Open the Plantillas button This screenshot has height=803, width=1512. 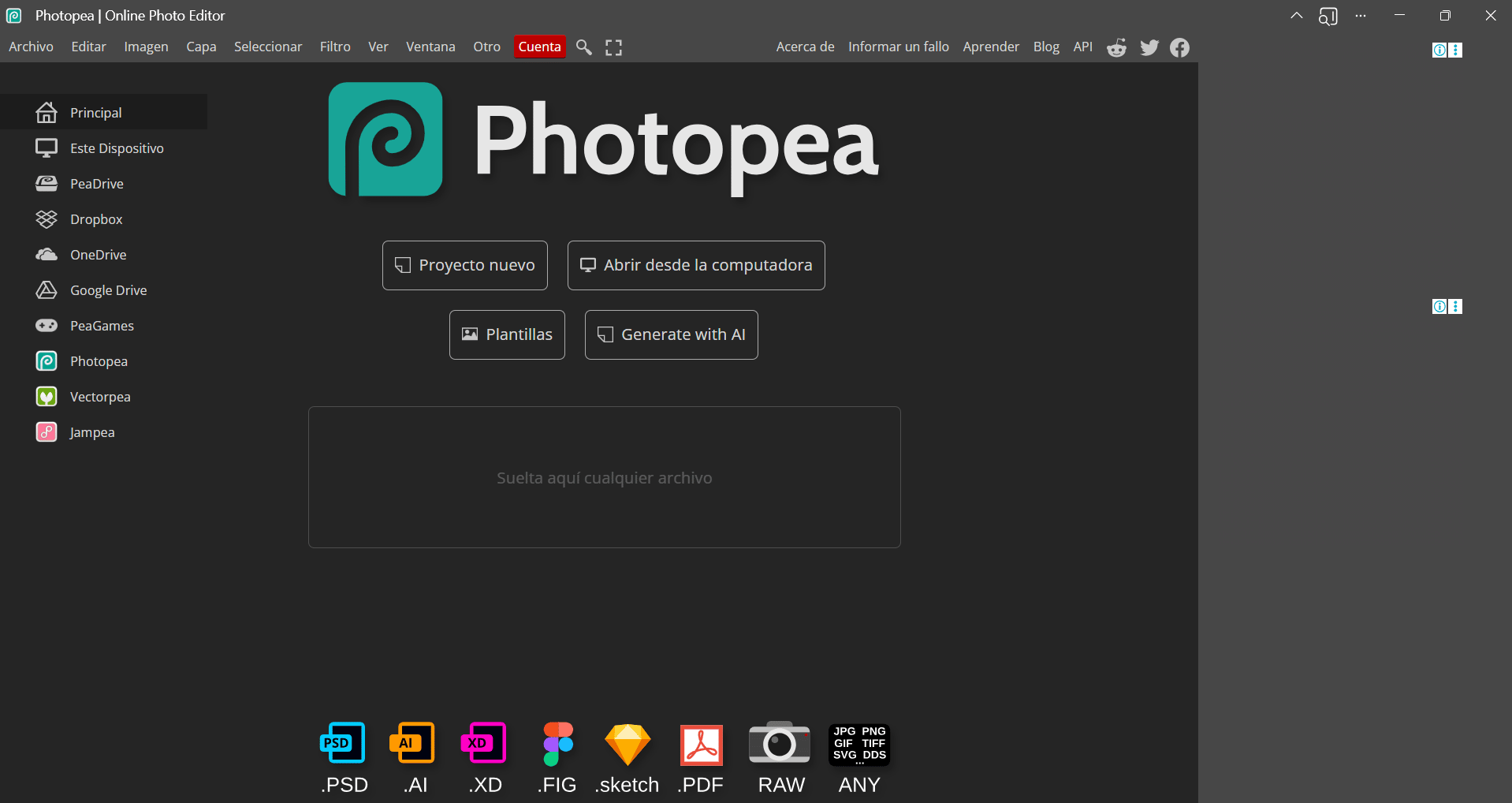[507, 334]
